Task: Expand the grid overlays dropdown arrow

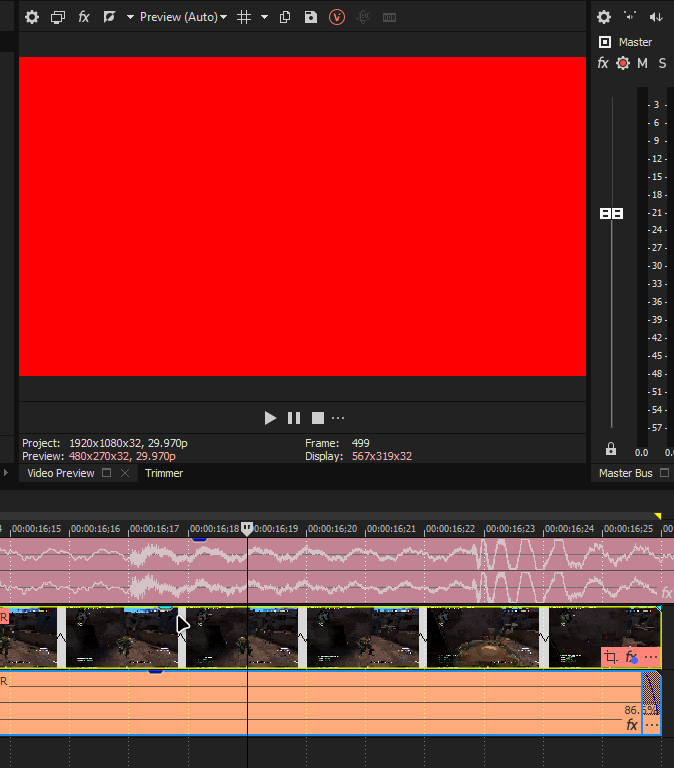Action: tap(265, 17)
